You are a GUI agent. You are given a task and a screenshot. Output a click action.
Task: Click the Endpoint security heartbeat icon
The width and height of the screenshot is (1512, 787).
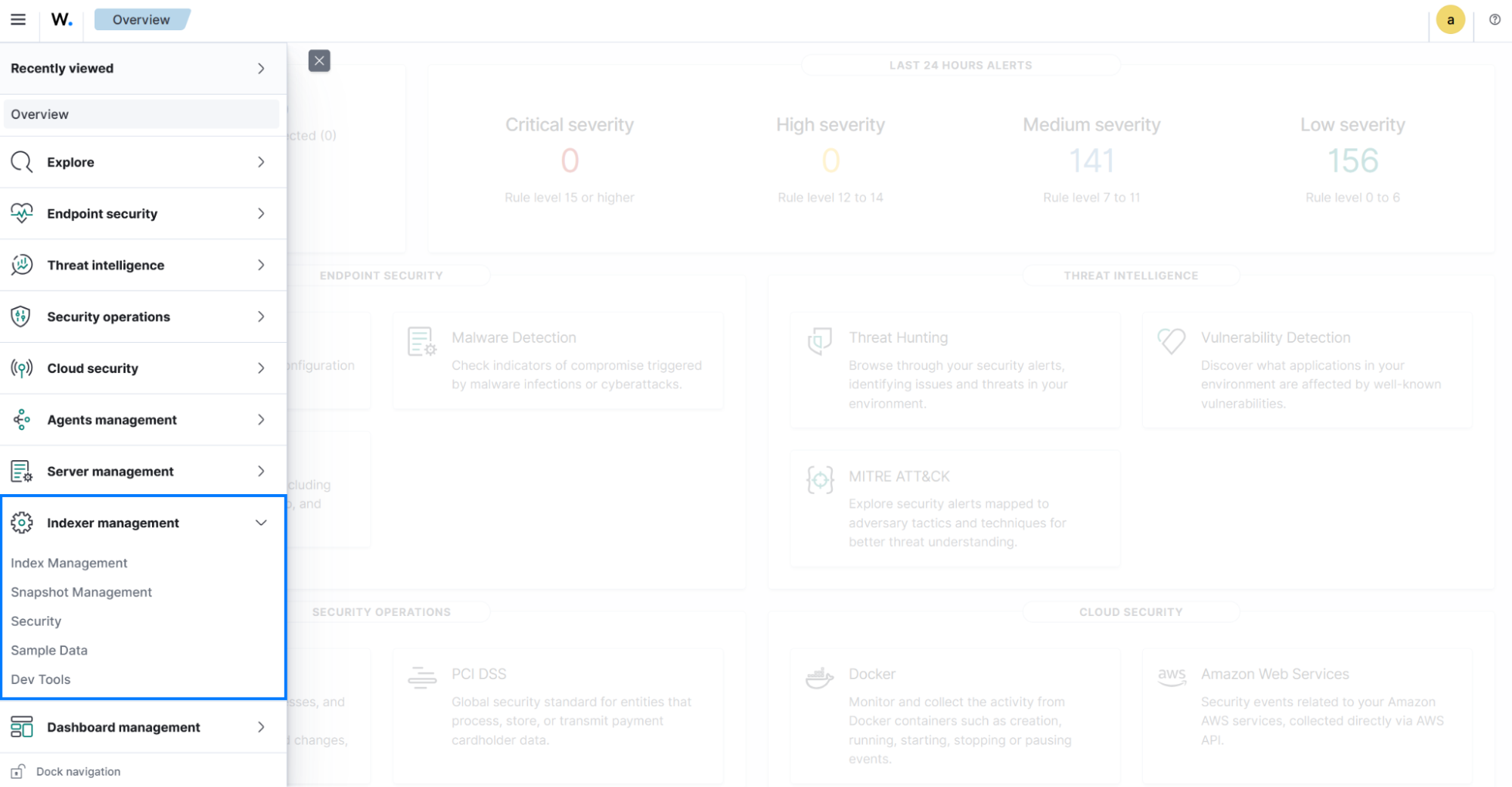pyautogui.click(x=22, y=213)
